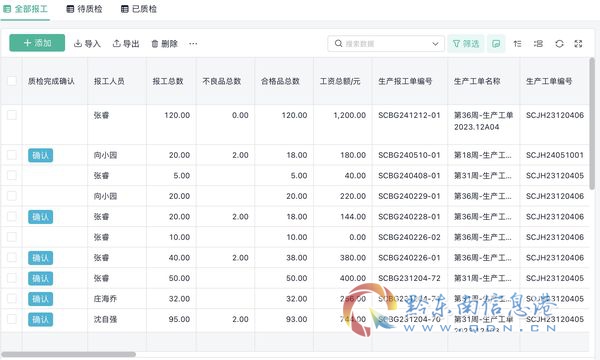
Task: Expand the search field dropdown arrow
Action: [x=435, y=44]
